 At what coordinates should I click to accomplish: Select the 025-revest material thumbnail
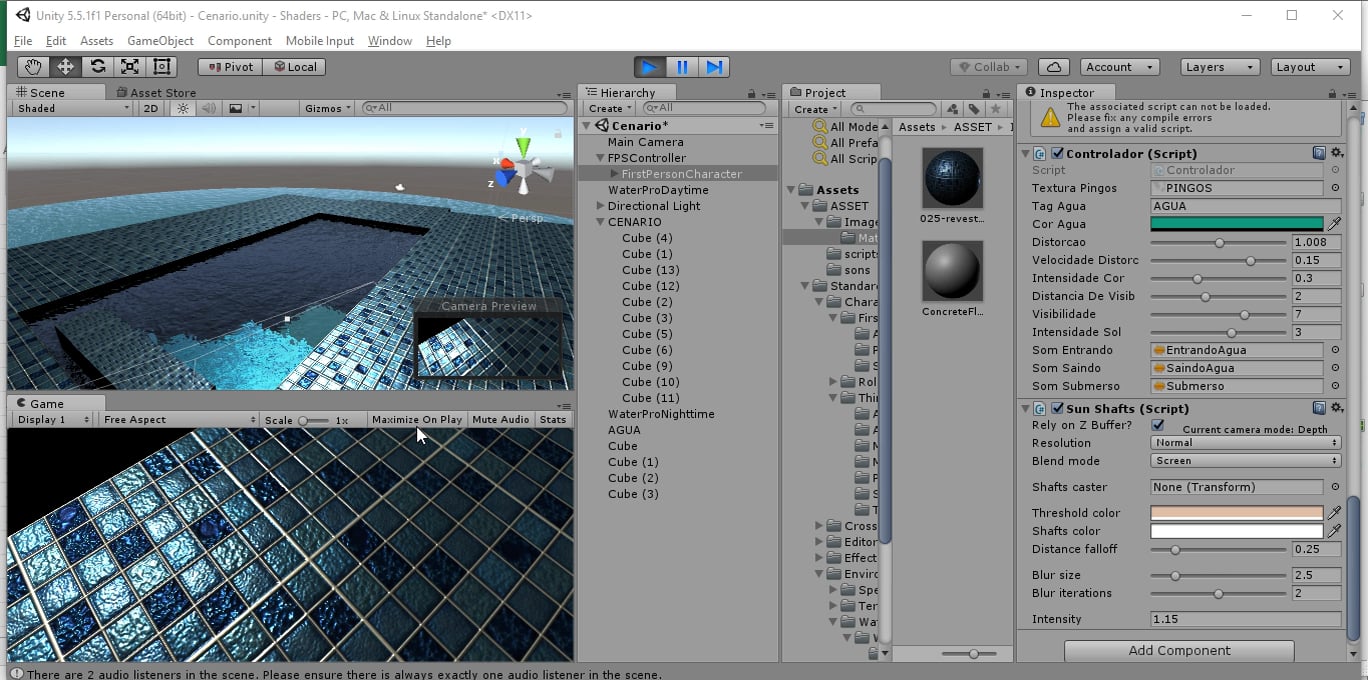[952, 178]
